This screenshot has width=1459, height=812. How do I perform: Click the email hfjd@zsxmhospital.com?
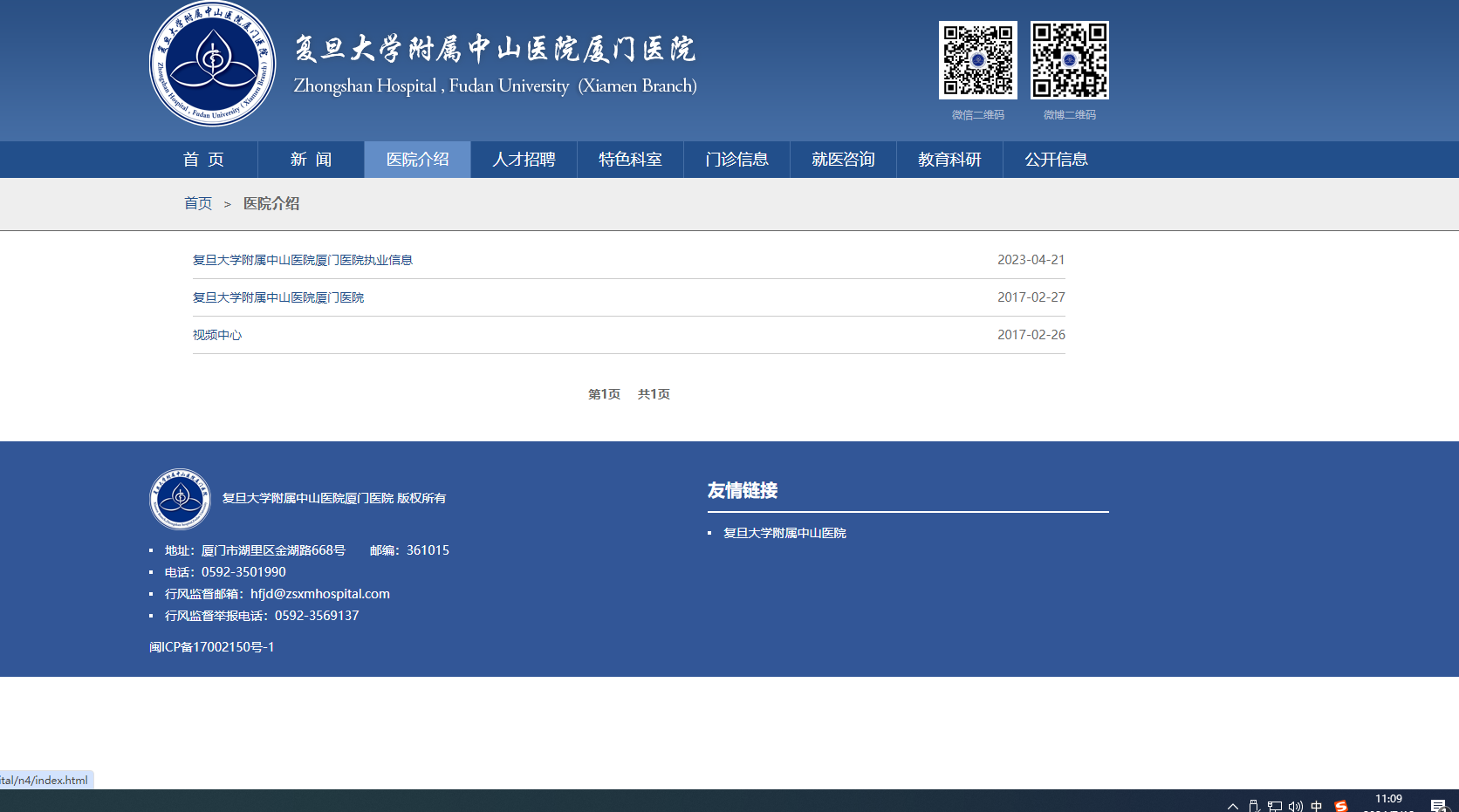click(320, 594)
